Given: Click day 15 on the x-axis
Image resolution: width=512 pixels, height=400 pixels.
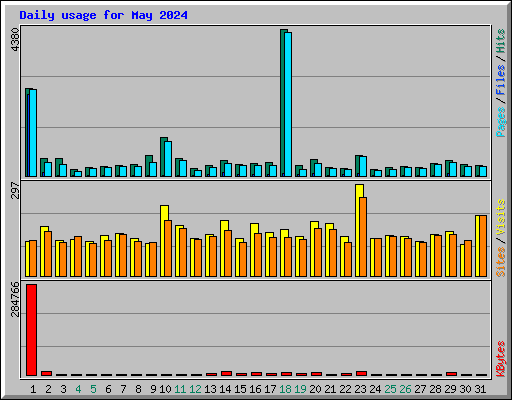Looking at the screenshot, I should click(240, 389).
